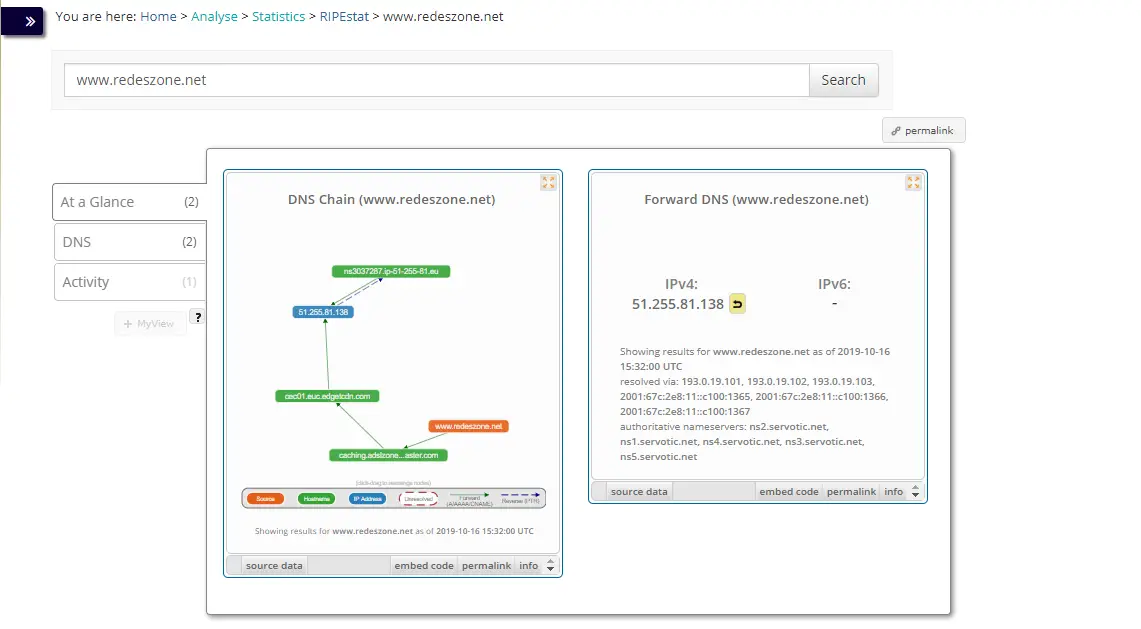Image resolution: width=1141 pixels, height=629 pixels.
Task: Select the orange www.redeszone.net graph node
Action: 469,427
